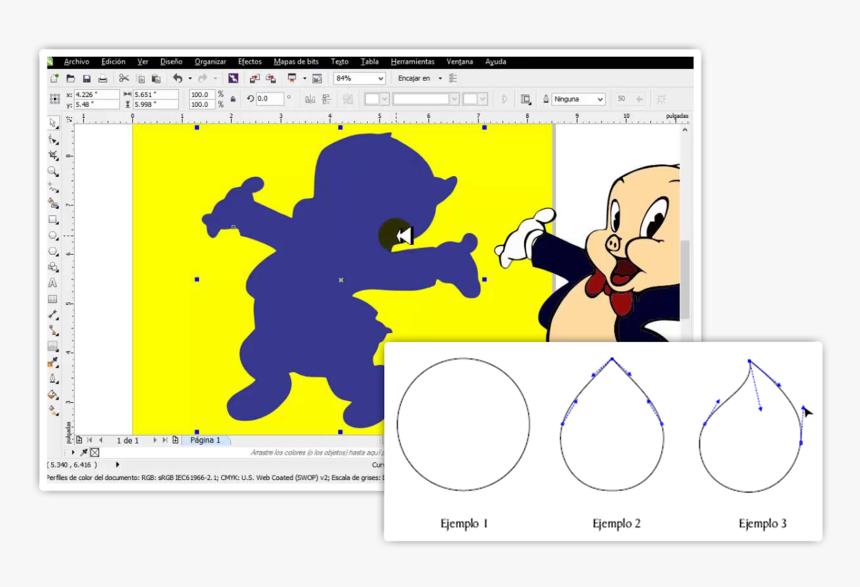Click the Paste clipboard icon
The image size is (860, 587).
click(156, 78)
